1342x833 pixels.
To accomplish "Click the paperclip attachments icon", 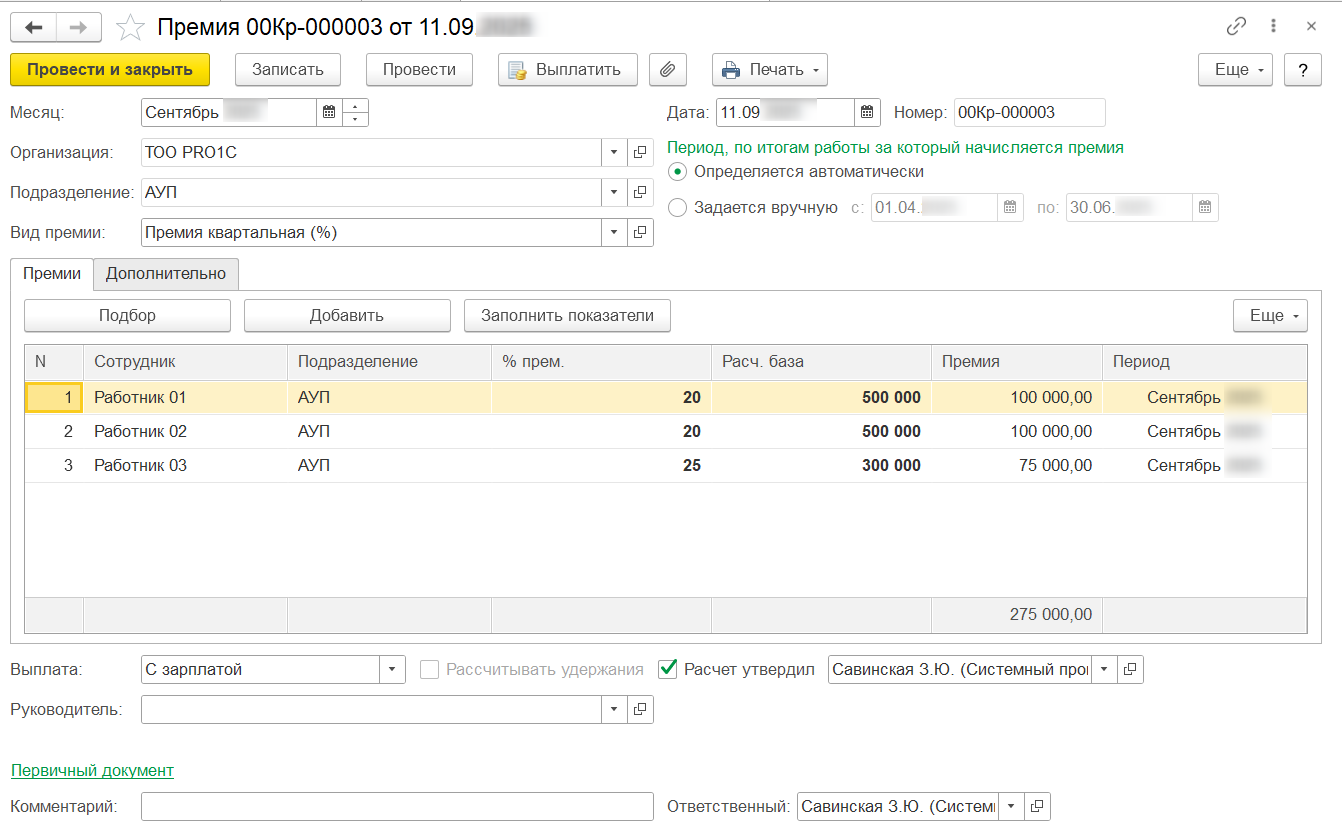I will click(667, 70).
